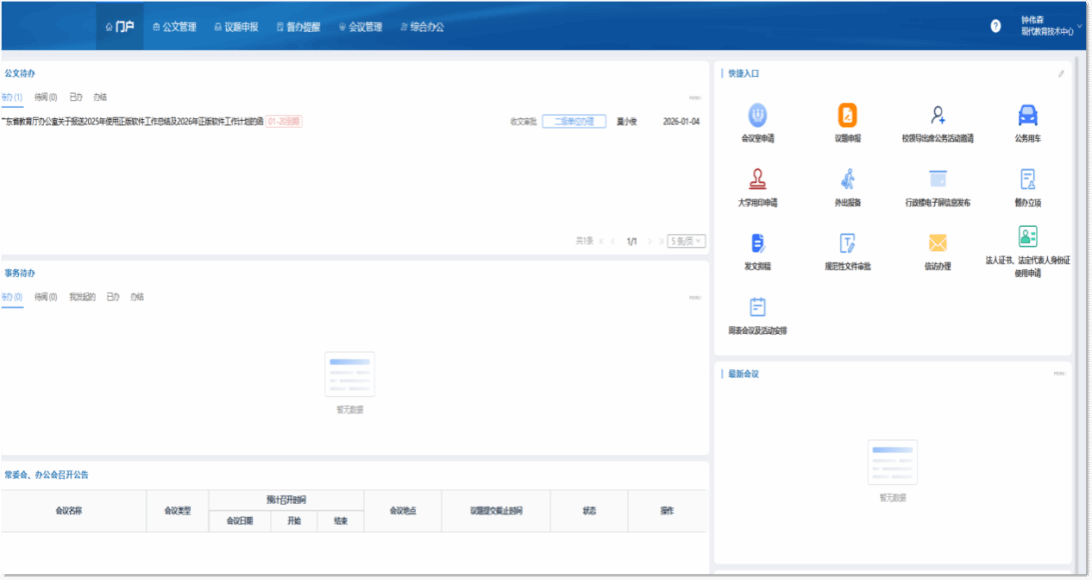
Task: Open the 公文管理 navigation menu
Action: click(x=173, y=27)
